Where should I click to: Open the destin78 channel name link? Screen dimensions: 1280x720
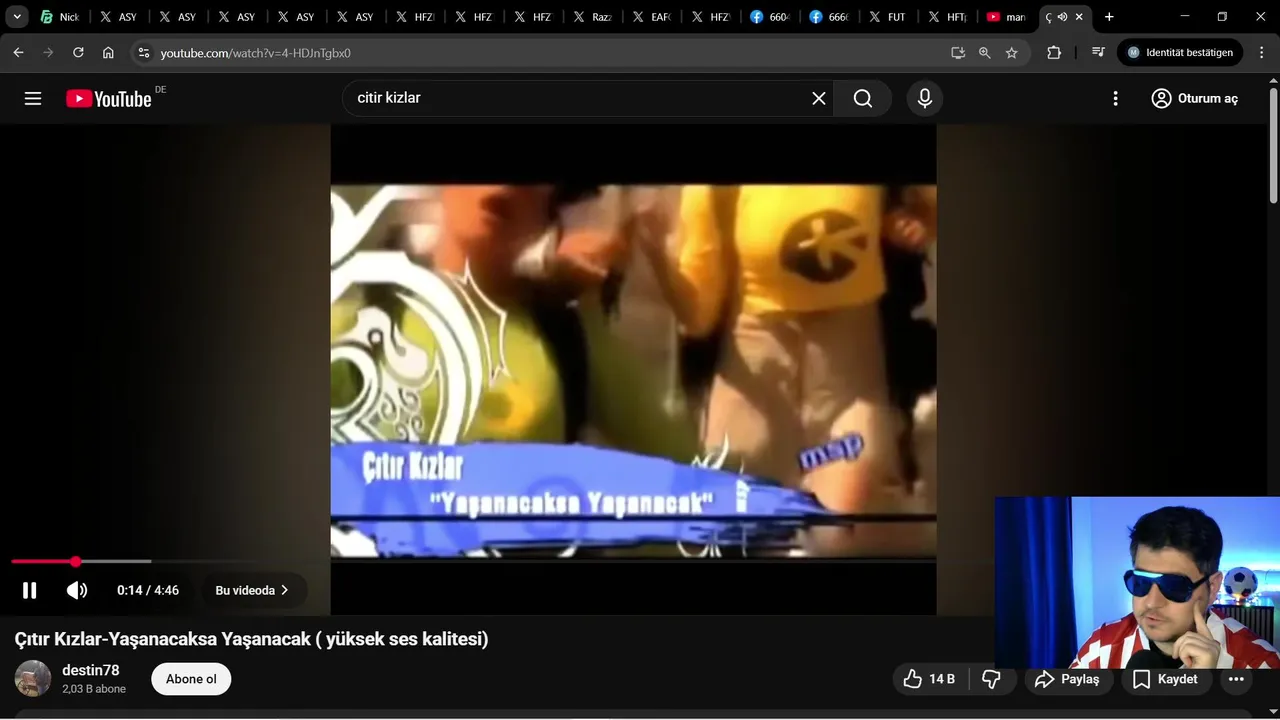coord(90,670)
